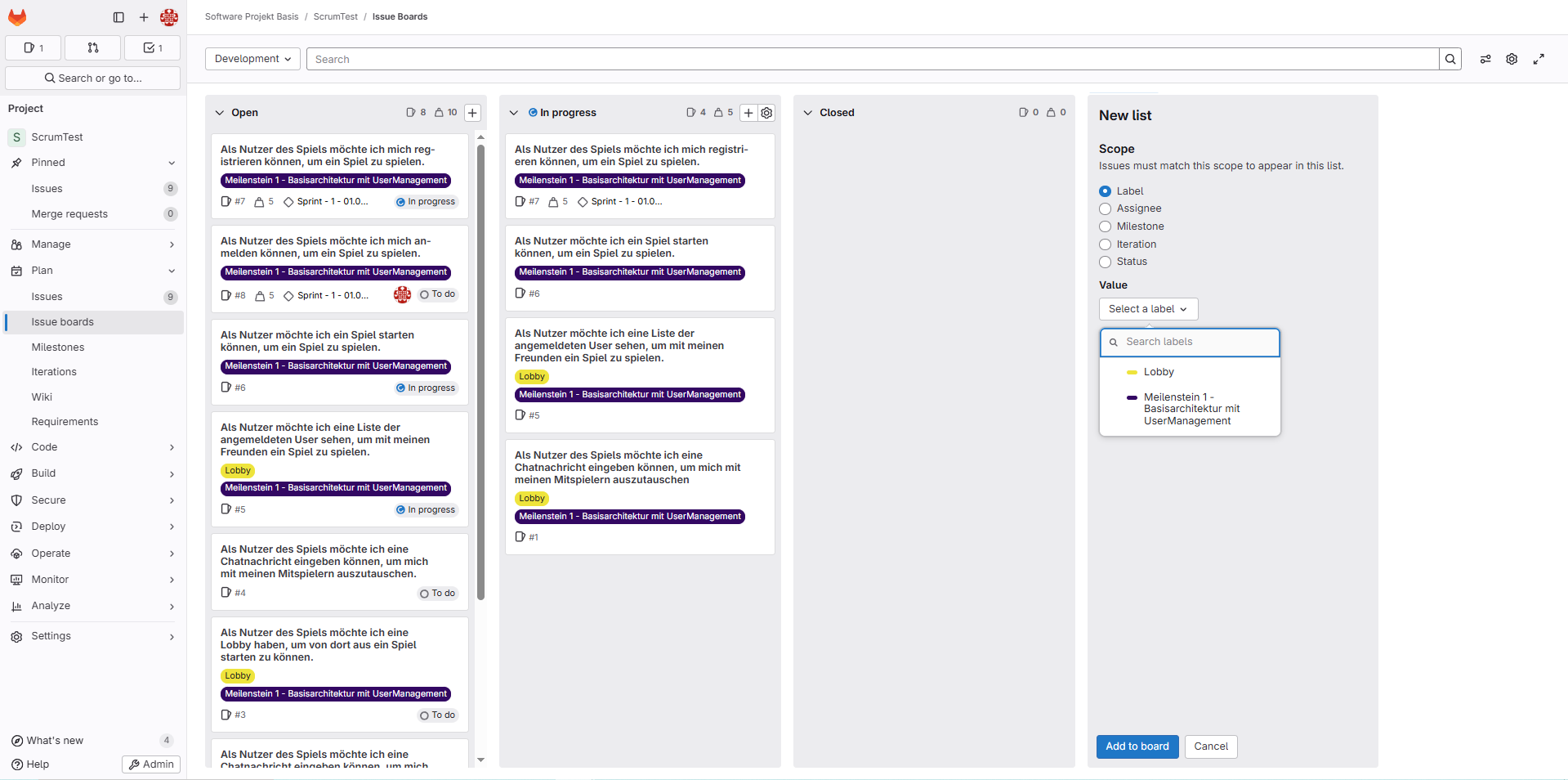
Task: Add new issue to Open list
Action: 472,113
